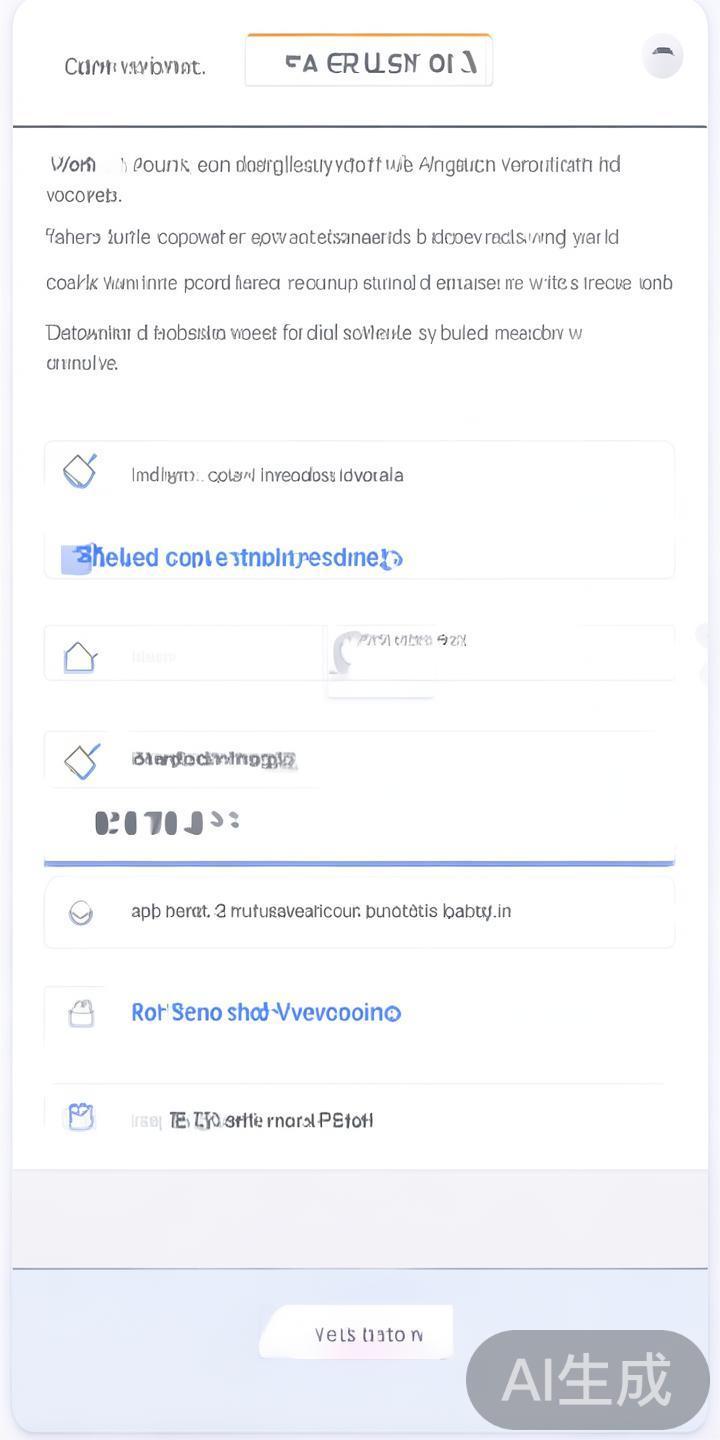Click the pencil icon on first list card
The image size is (720, 1440).
click(x=80, y=470)
